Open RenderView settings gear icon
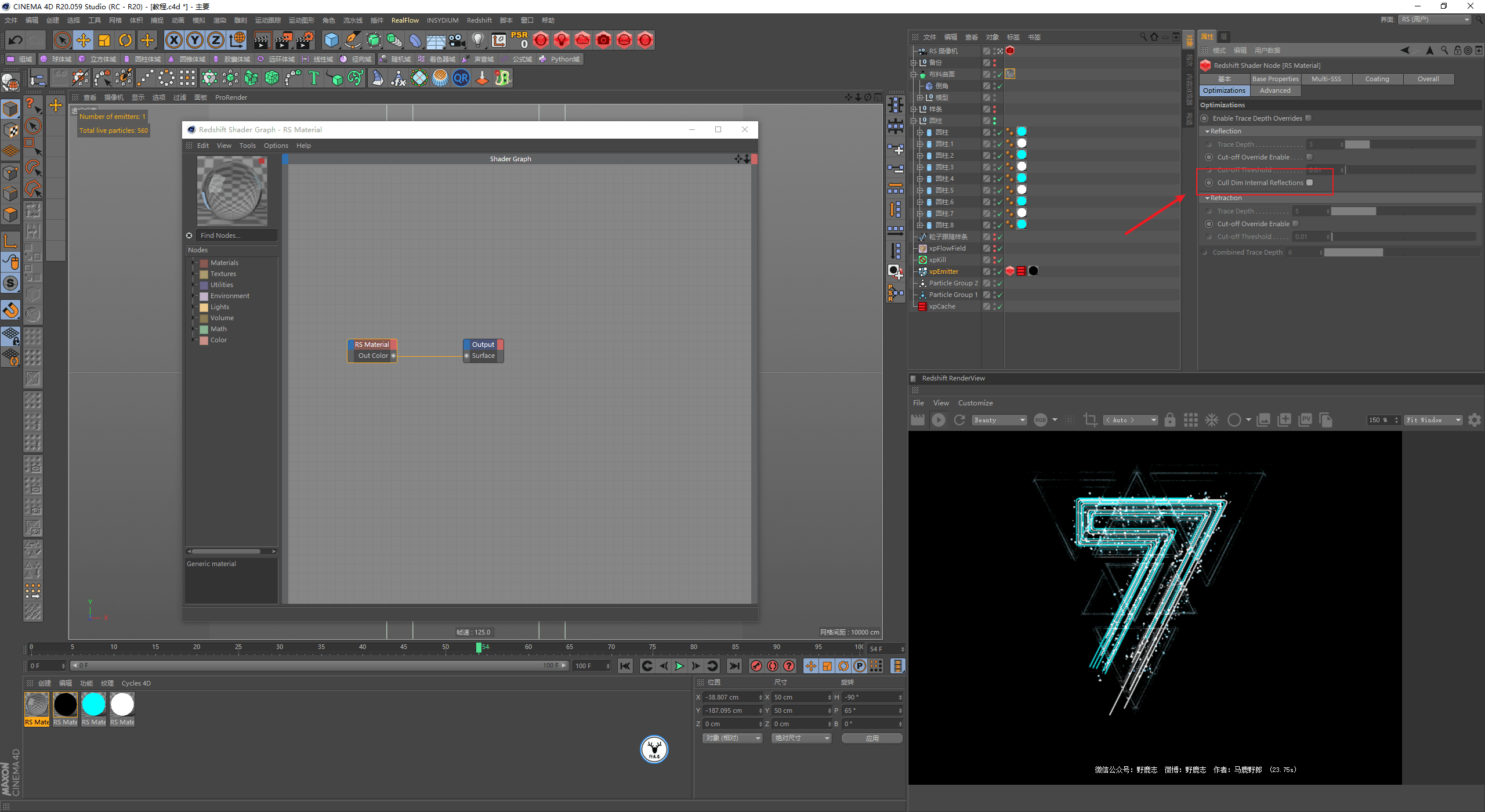This screenshot has height=812, width=1485. pos(1474,420)
